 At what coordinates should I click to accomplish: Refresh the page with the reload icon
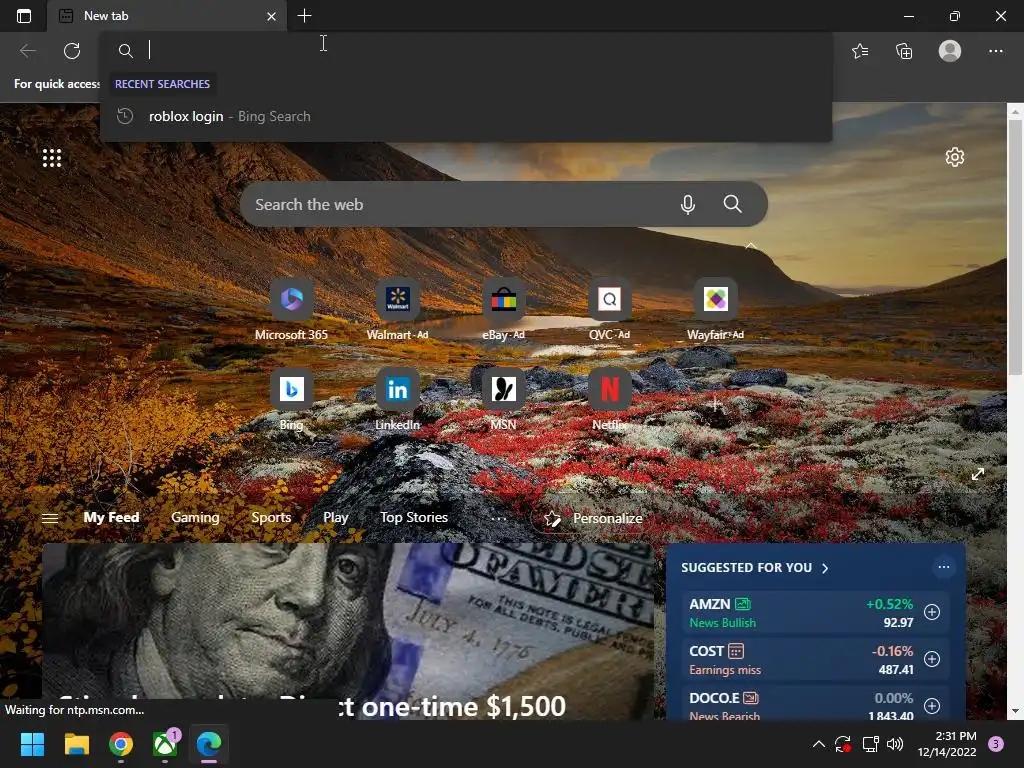point(72,50)
